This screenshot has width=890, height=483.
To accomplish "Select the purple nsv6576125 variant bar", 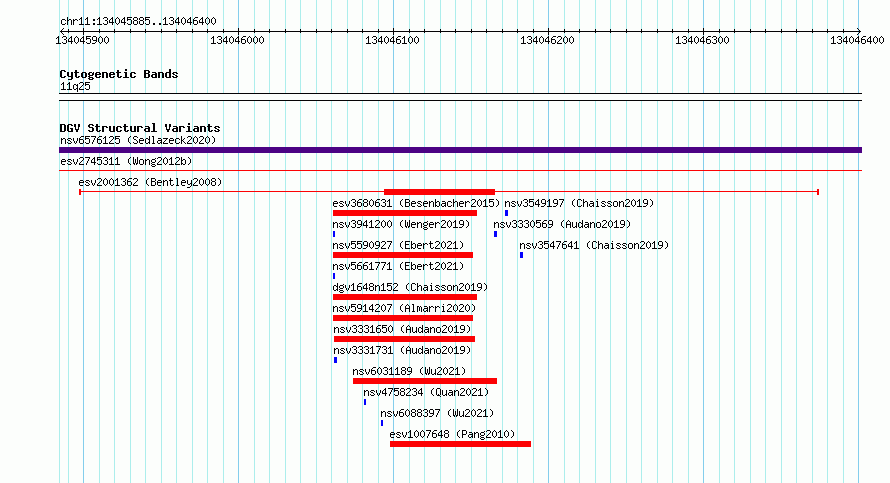I will click(460, 150).
